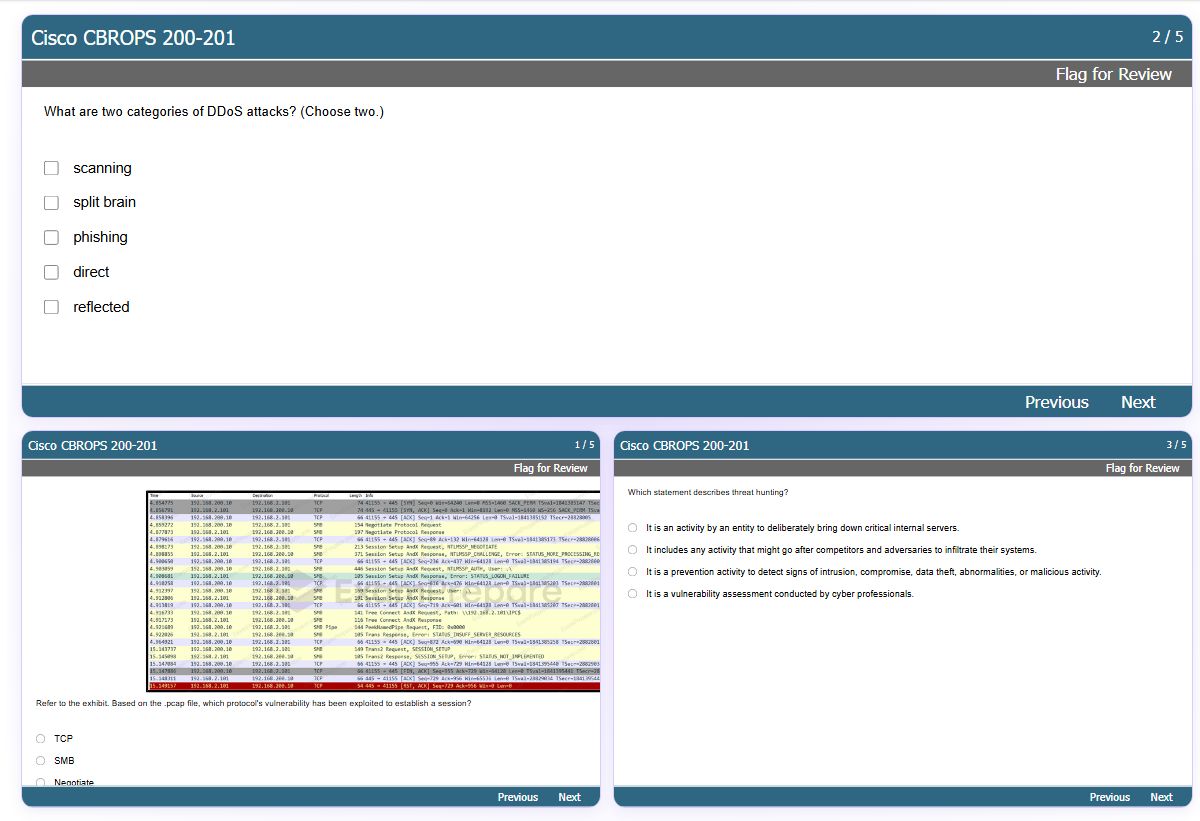Enable the 'reflected' checkbox
The height and width of the screenshot is (821, 1200).
point(51,307)
